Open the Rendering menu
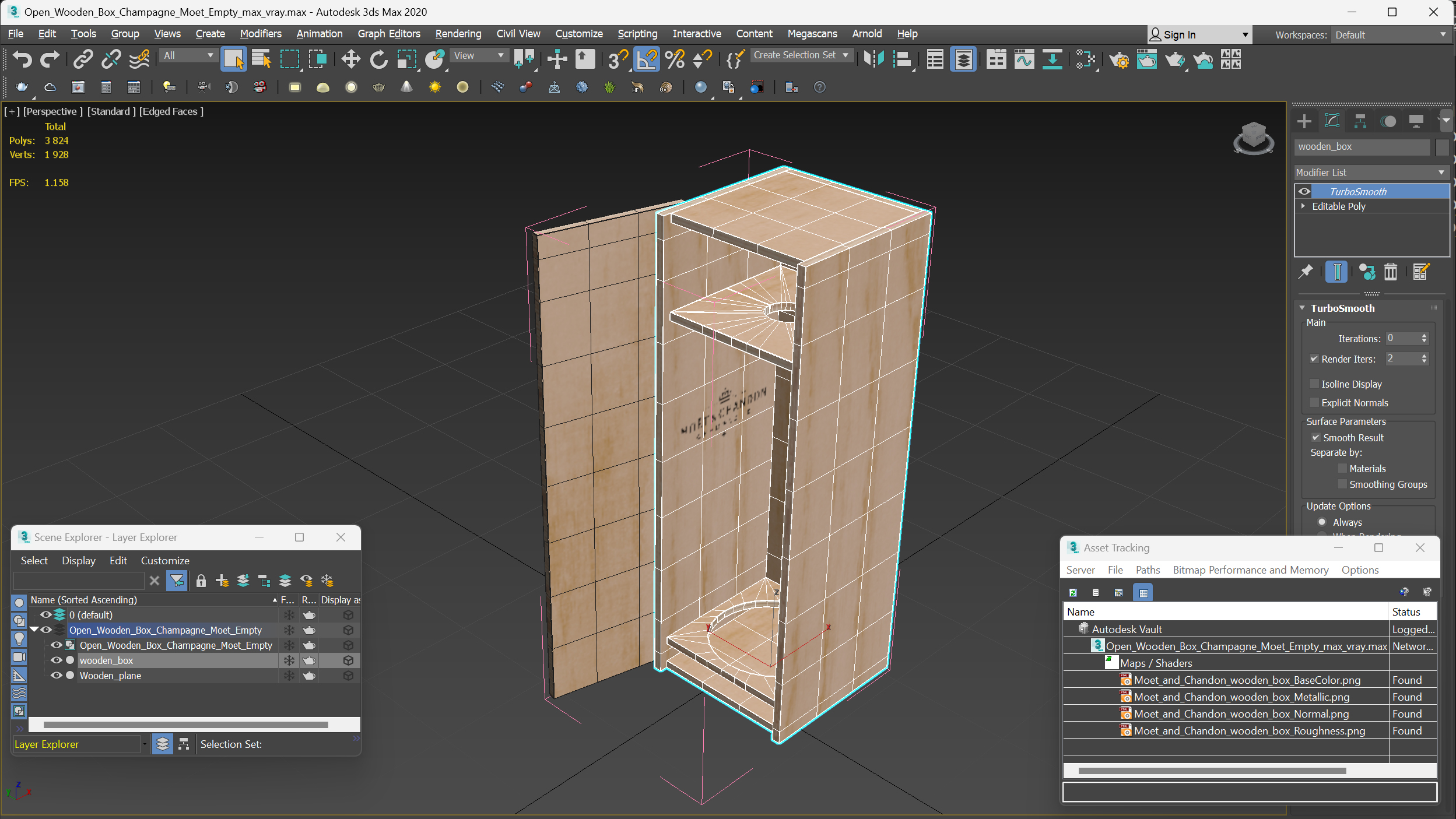Screen dimensions: 1456x819 click(x=458, y=34)
